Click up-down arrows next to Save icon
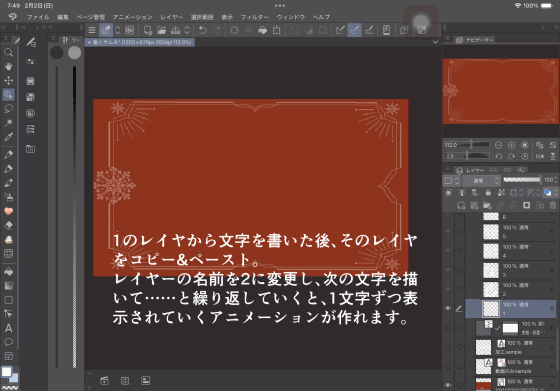 [x=187, y=30]
